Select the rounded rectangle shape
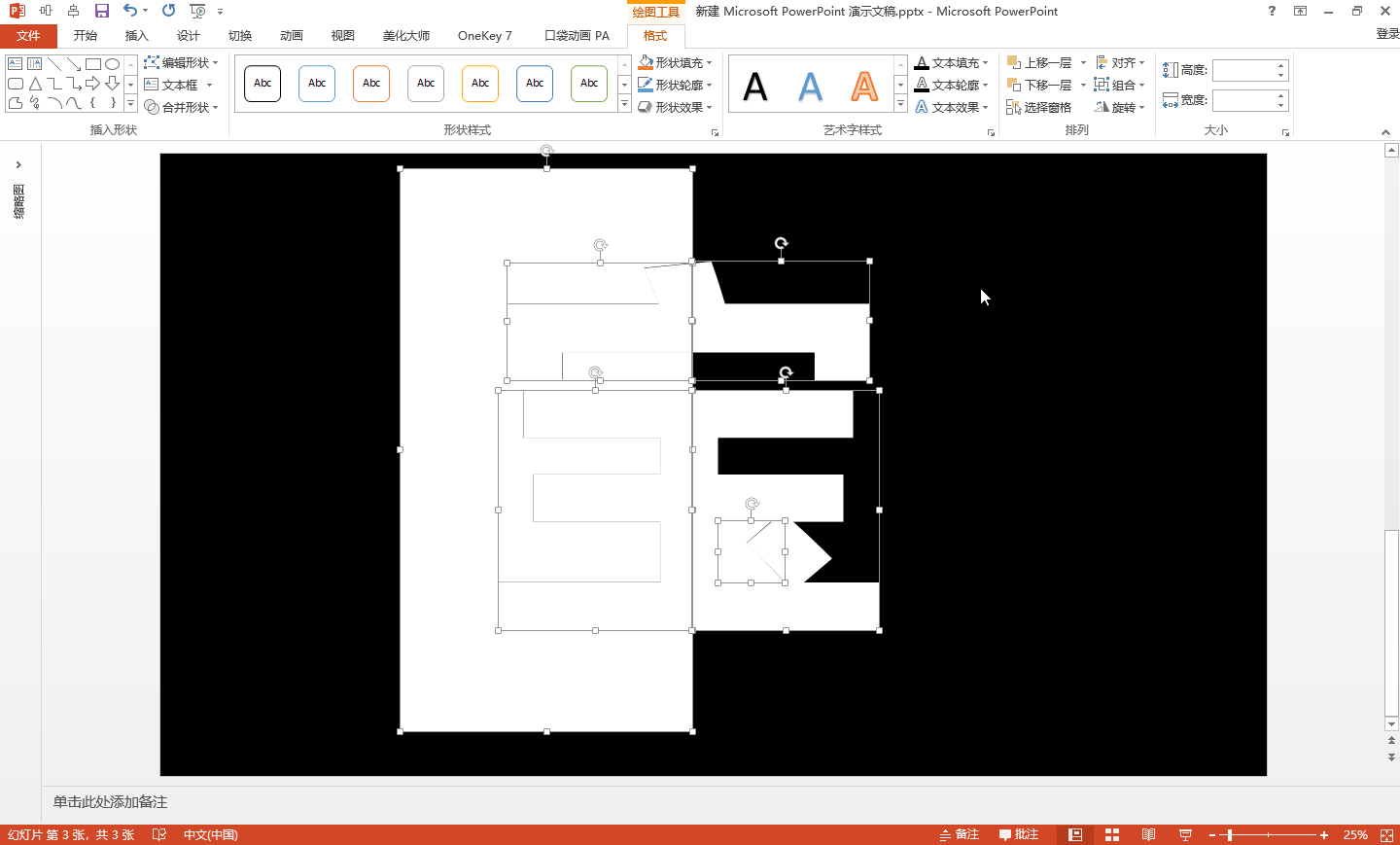The width and height of the screenshot is (1400, 845). point(16,84)
